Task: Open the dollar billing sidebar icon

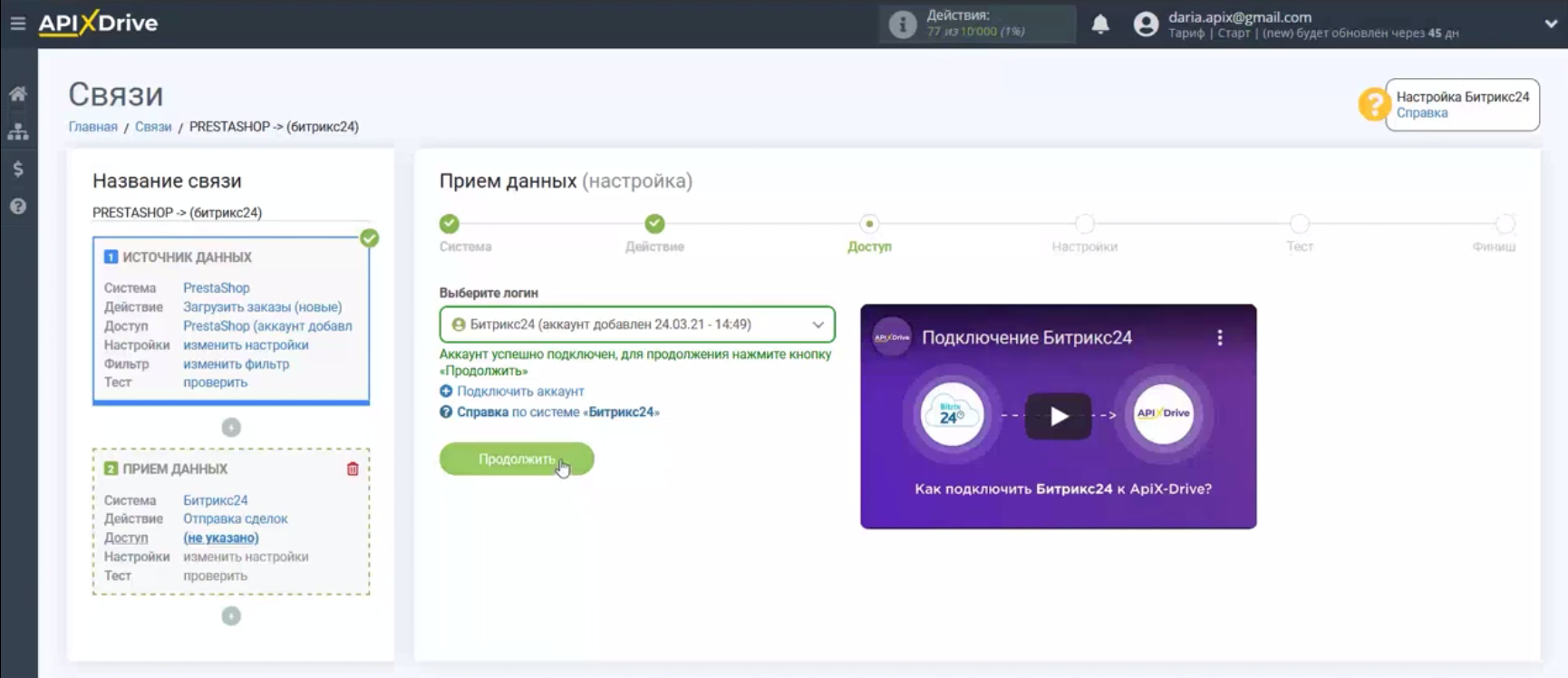Action: pos(18,169)
